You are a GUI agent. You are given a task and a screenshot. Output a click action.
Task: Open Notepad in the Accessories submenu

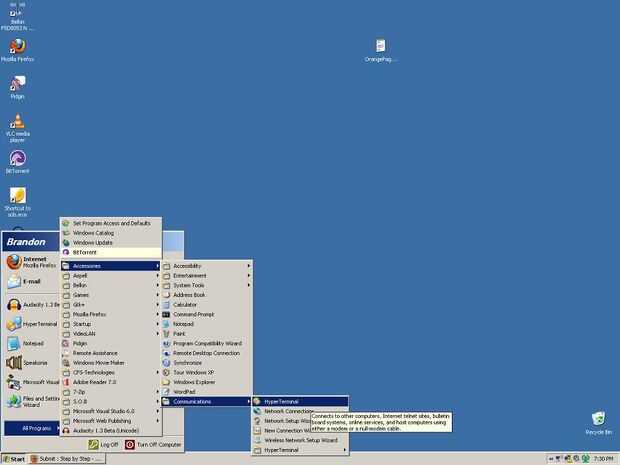[207, 324]
